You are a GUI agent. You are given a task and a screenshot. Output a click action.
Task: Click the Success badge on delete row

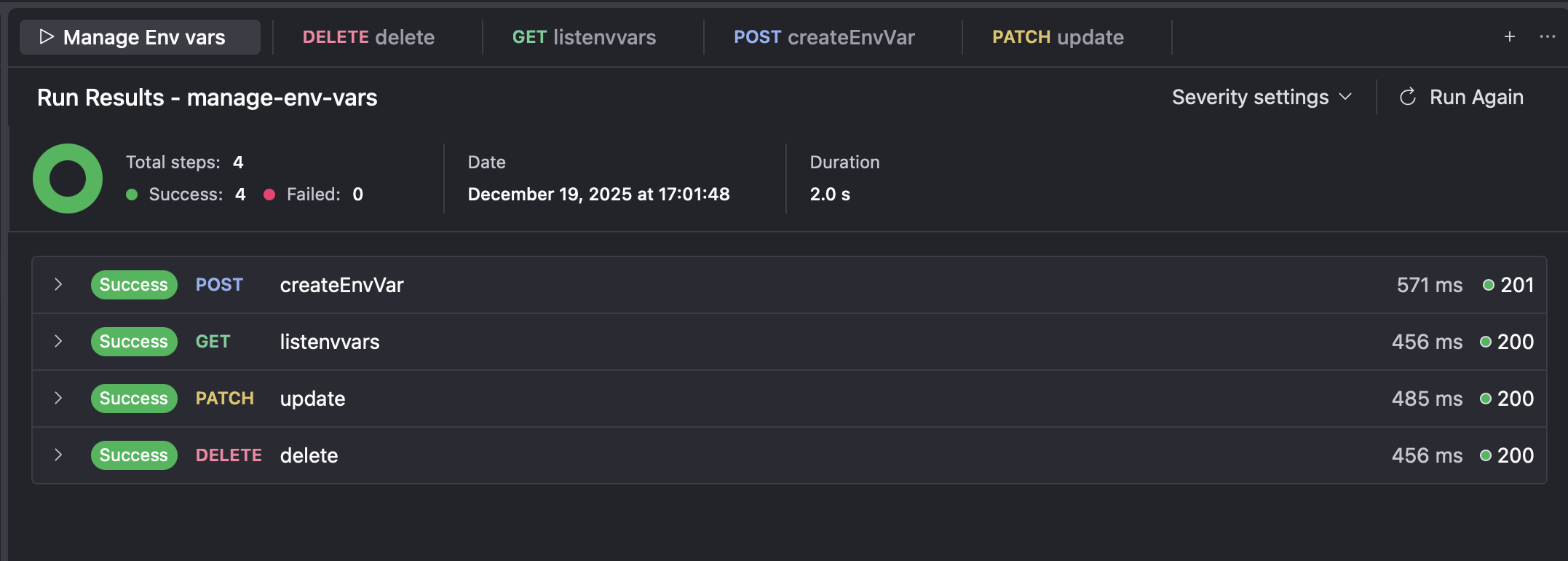click(134, 455)
